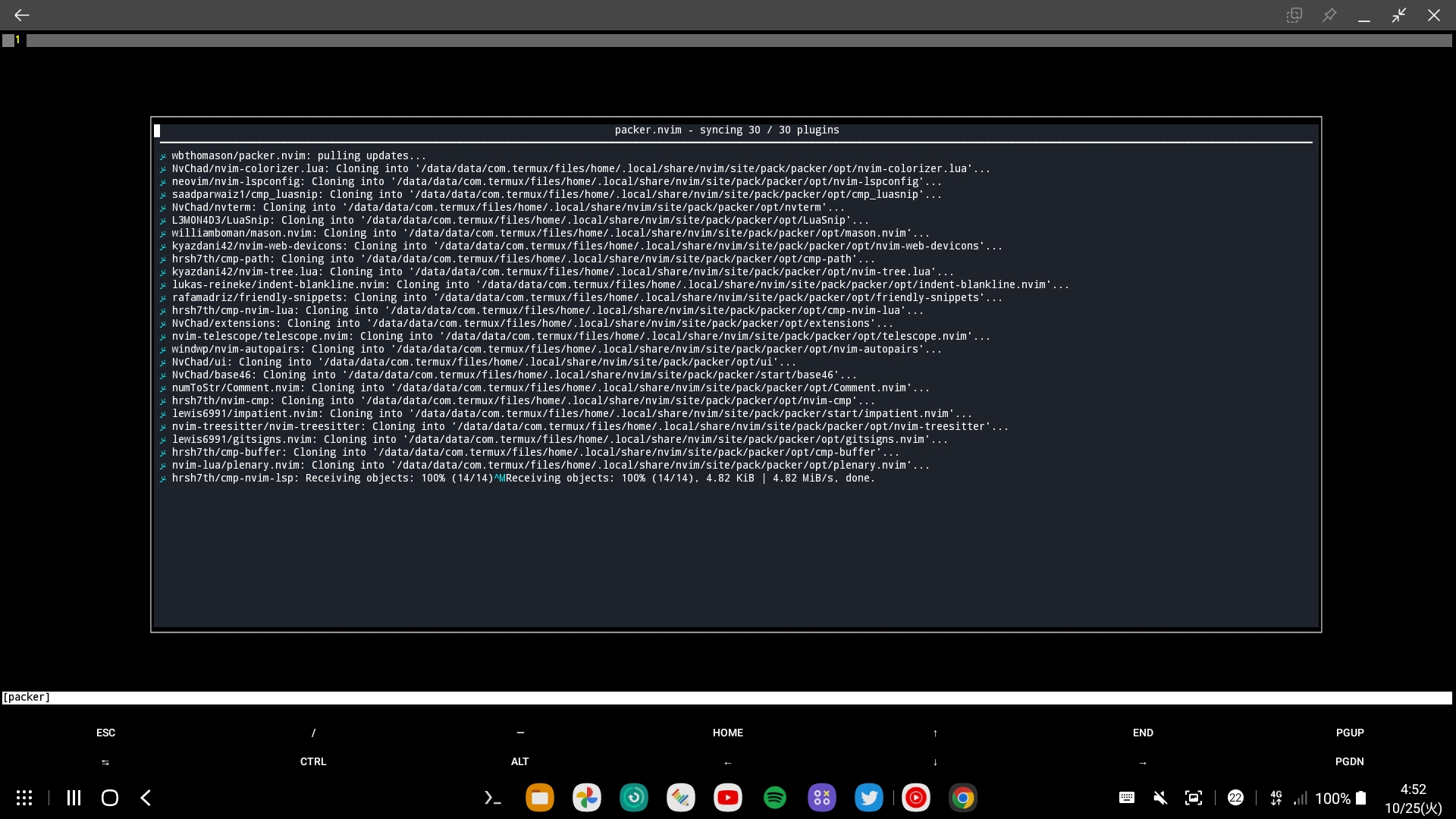1456x819 pixels.
Task: Unmute sound via the muted speaker icon
Action: click(1159, 798)
